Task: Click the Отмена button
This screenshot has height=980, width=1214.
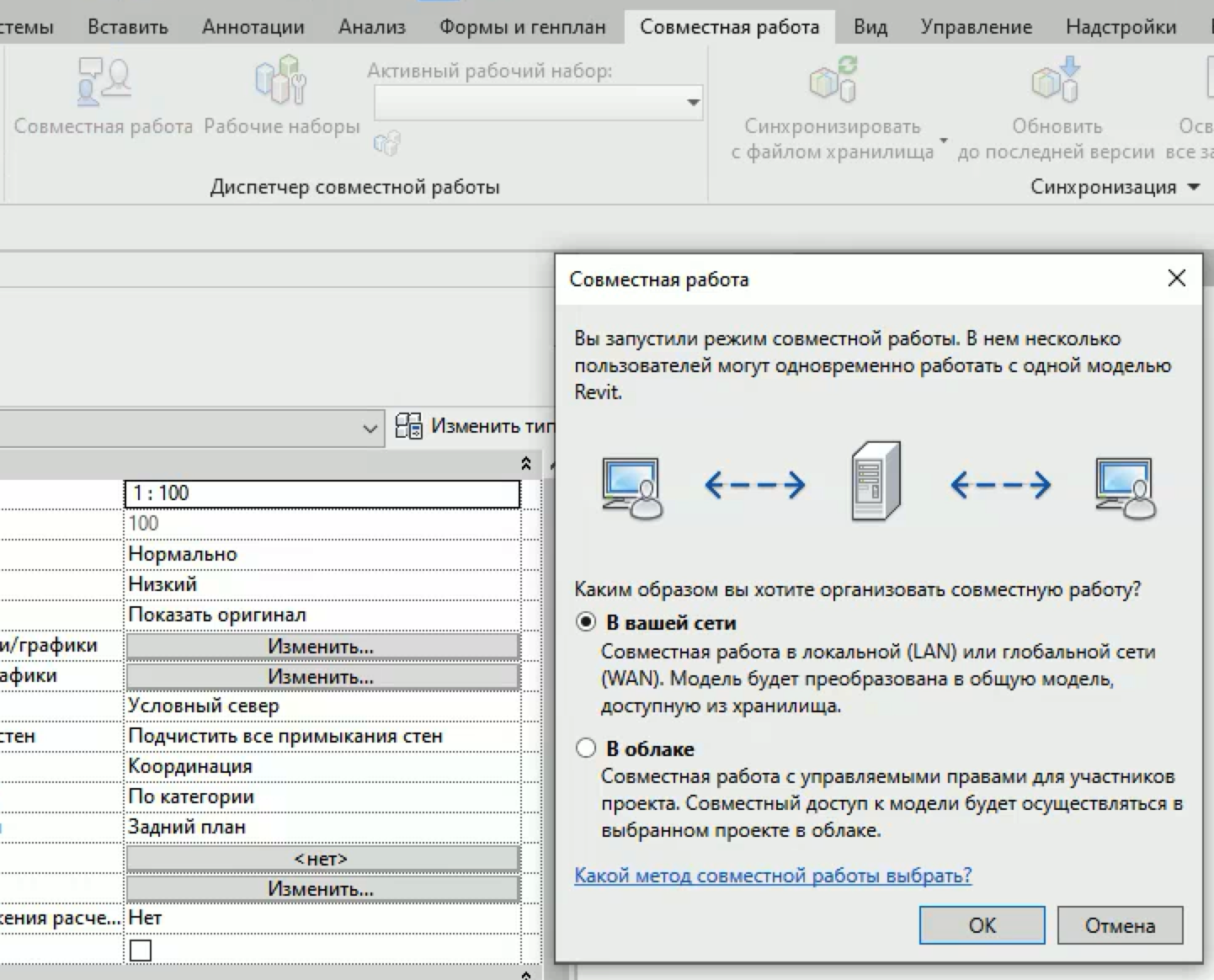Action: [1120, 925]
